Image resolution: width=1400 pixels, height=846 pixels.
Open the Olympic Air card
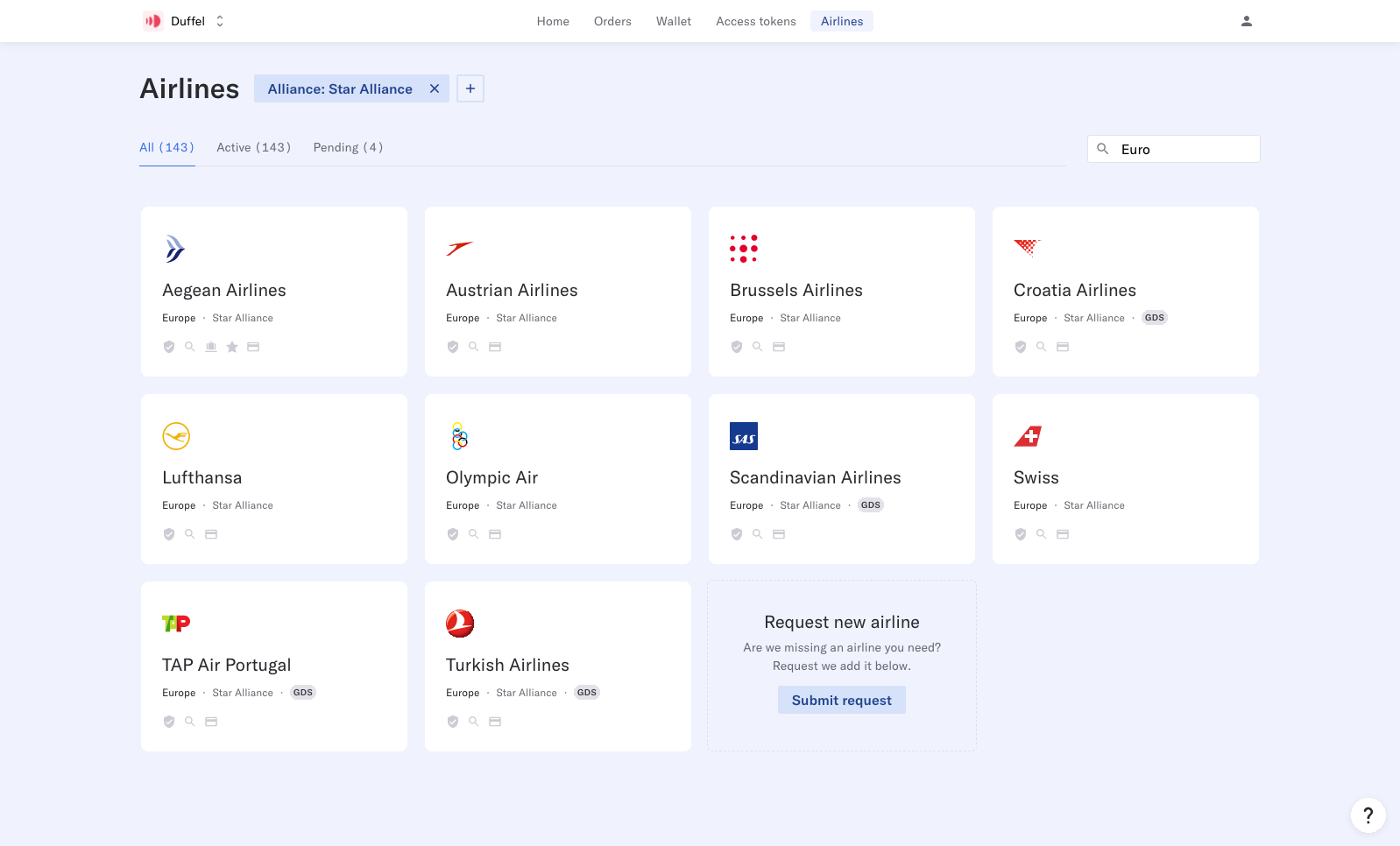click(558, 479)
